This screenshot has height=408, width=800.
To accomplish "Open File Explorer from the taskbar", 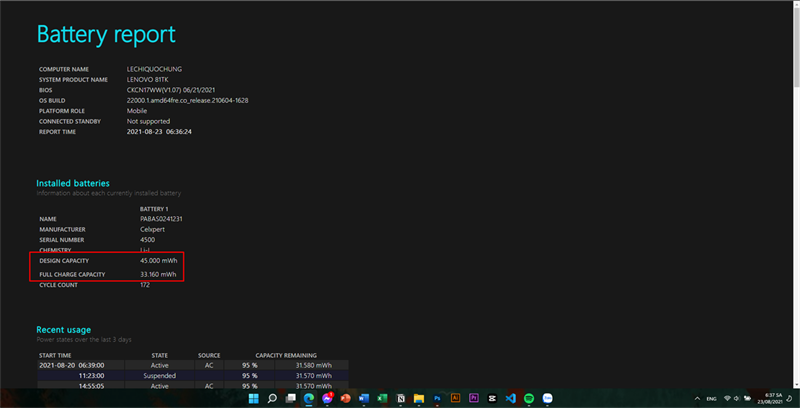I will [x=419, y=398].
